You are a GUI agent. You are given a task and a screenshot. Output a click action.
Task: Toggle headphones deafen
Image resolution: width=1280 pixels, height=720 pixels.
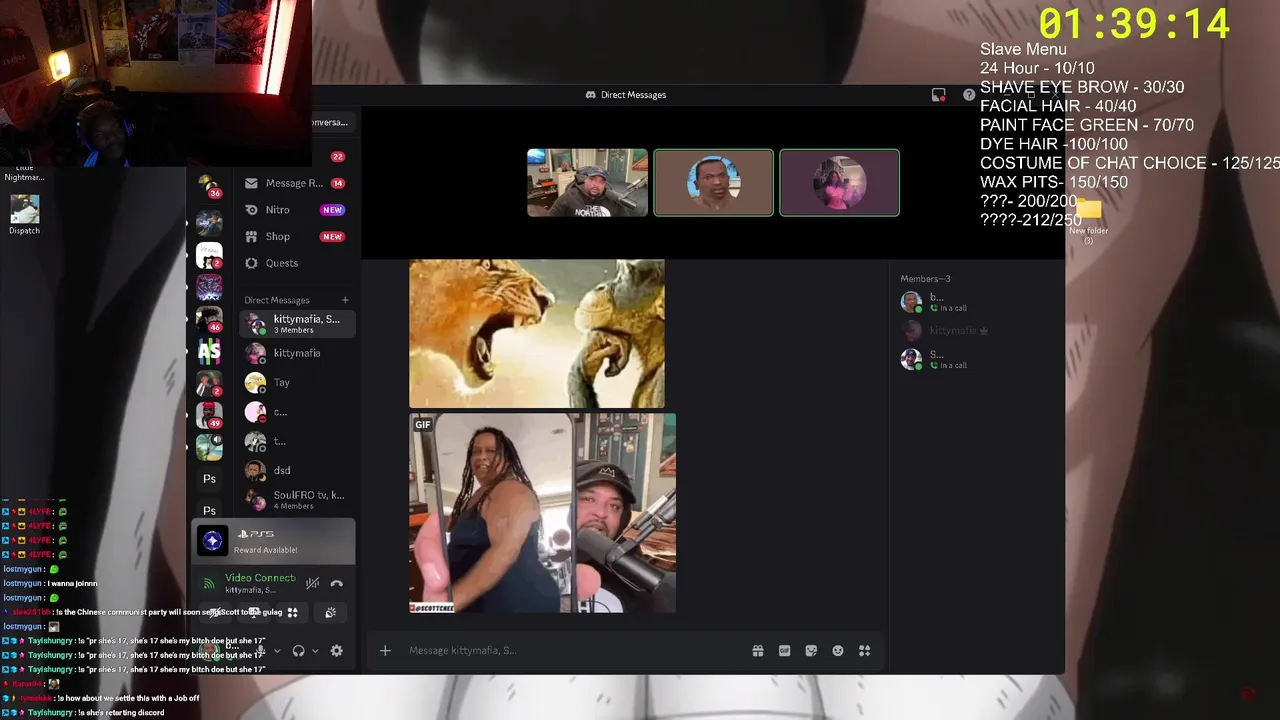[298, 651]
